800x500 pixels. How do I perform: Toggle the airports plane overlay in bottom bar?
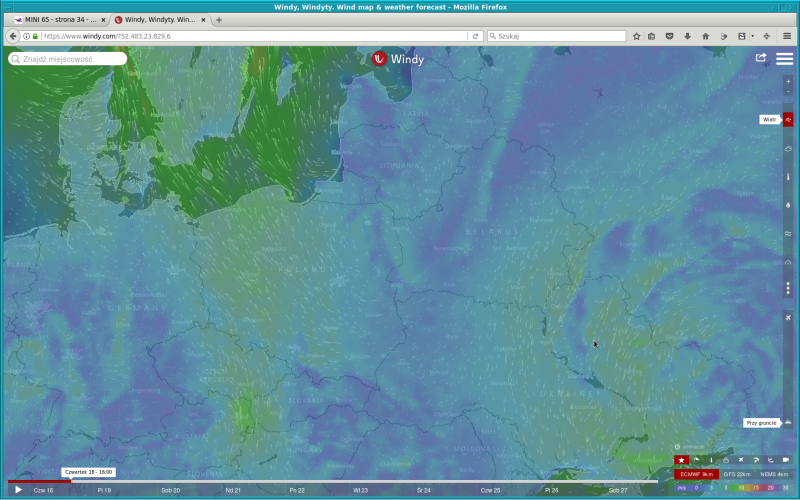click(x=741, y=460)
